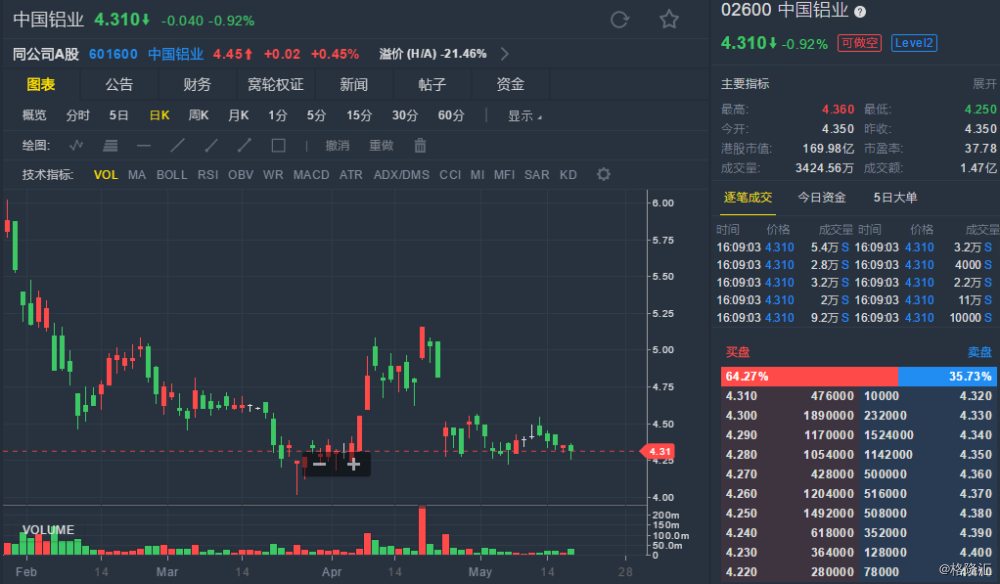Switch chart to 5日 view

(x=119, y=115)
